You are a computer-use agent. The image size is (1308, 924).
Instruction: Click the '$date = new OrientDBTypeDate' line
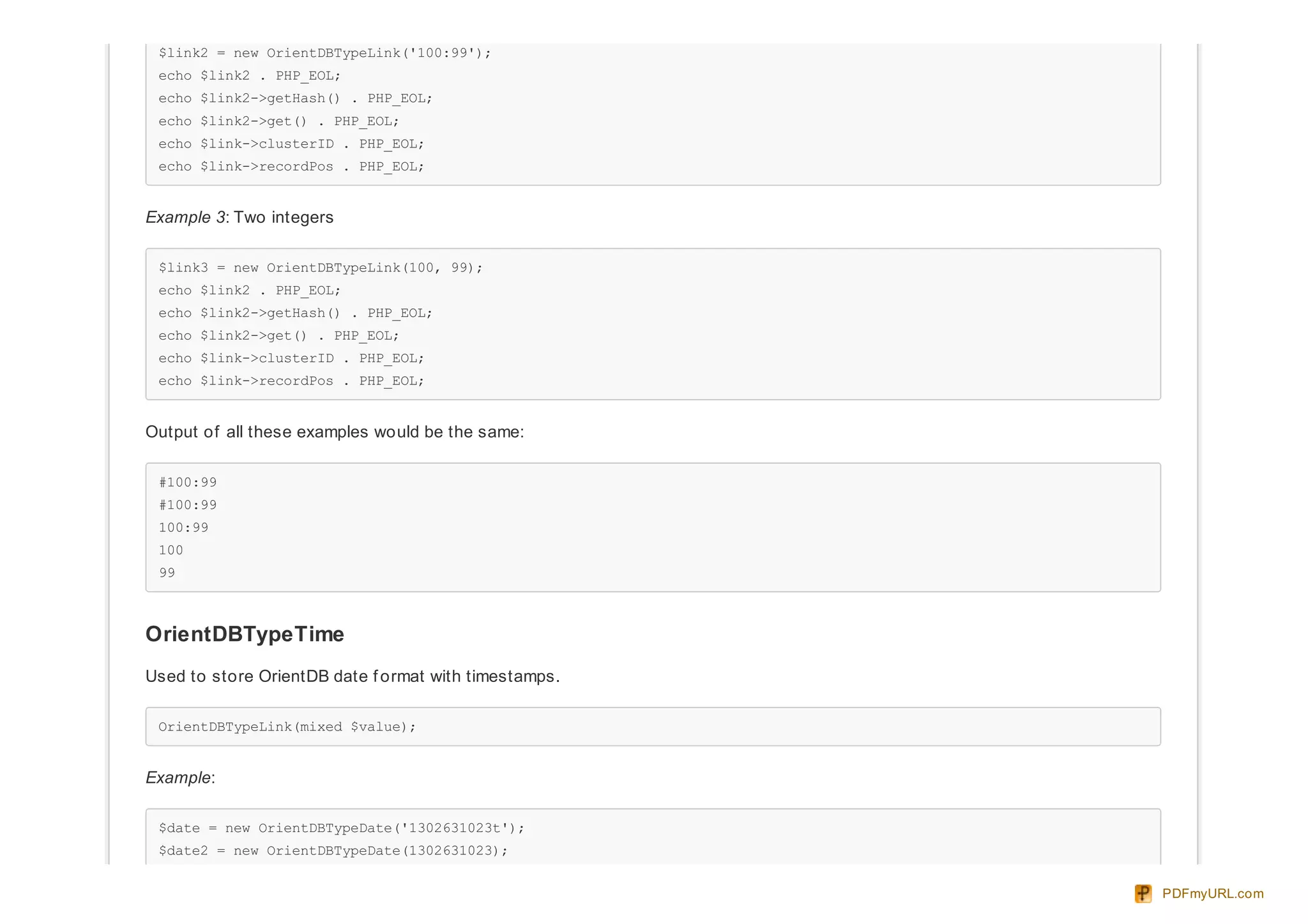click(341, 828)
